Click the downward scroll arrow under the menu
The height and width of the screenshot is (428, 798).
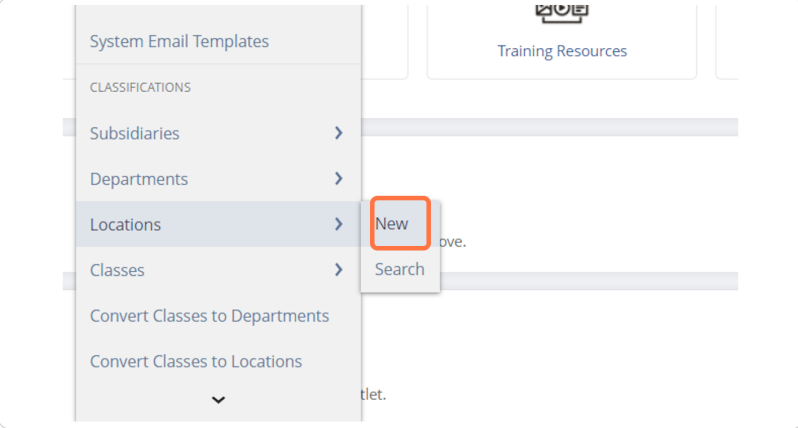tap(218, 400)
